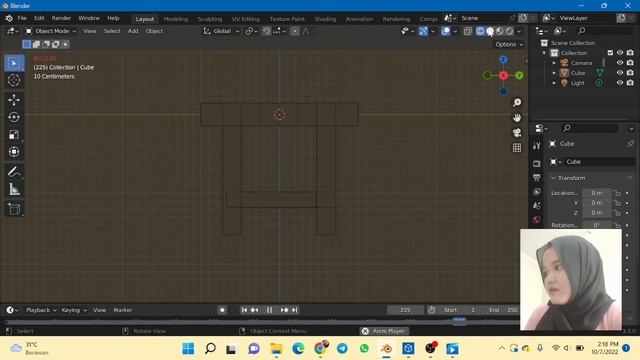Pause the animation playback
This screenshot has width=640, height=360.
pos(269,310)
